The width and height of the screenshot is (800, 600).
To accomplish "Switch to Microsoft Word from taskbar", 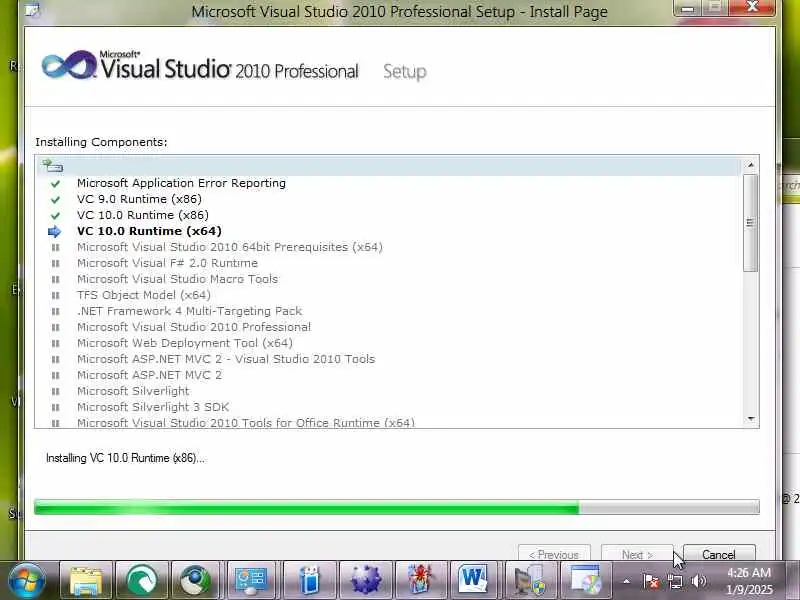I will pyautogui.click(x=473, y=581).
